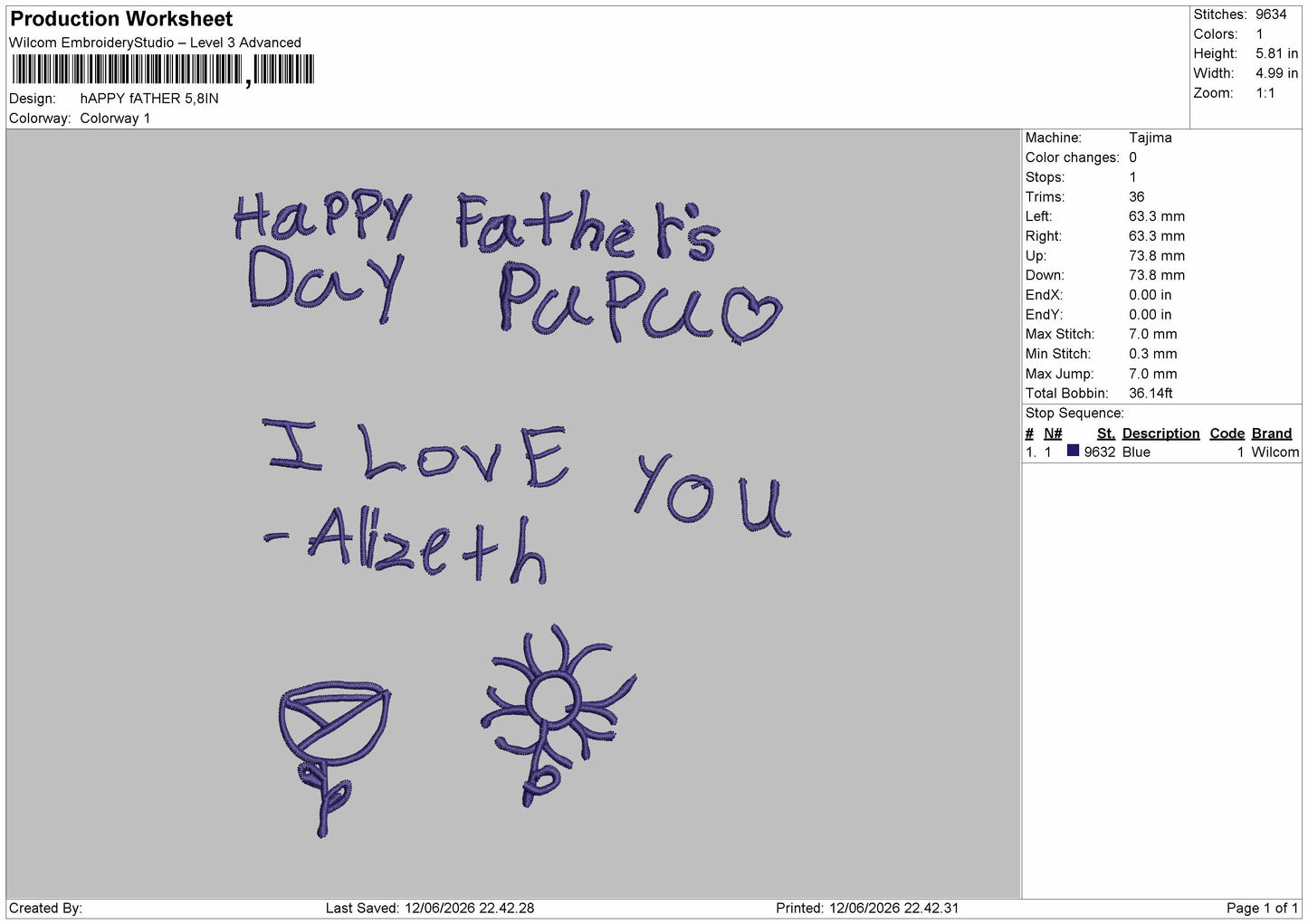Image resolution: width=1308 pixels, height=924 pixels.
Task: Click the 'Up:' value '73.8 mm'
Action: 1156,255
